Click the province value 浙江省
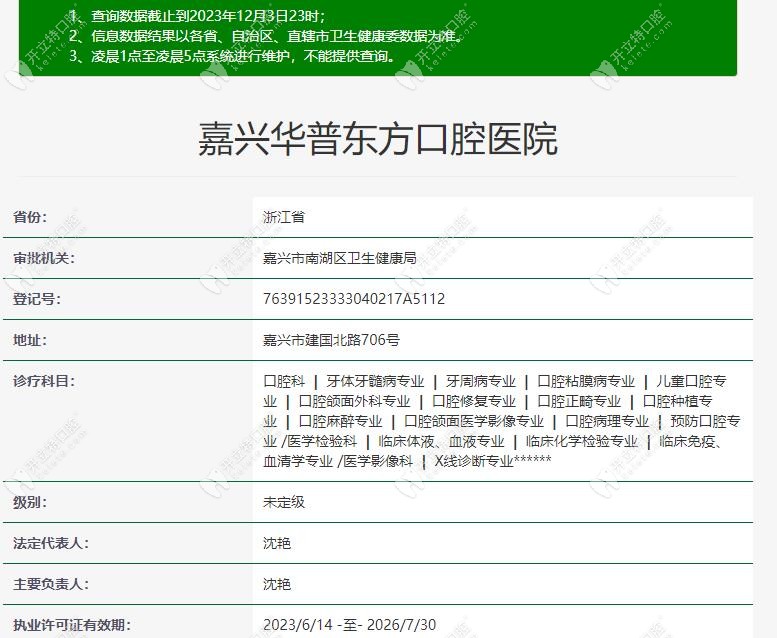The image size is (777, 638). (x=284, y=217)
